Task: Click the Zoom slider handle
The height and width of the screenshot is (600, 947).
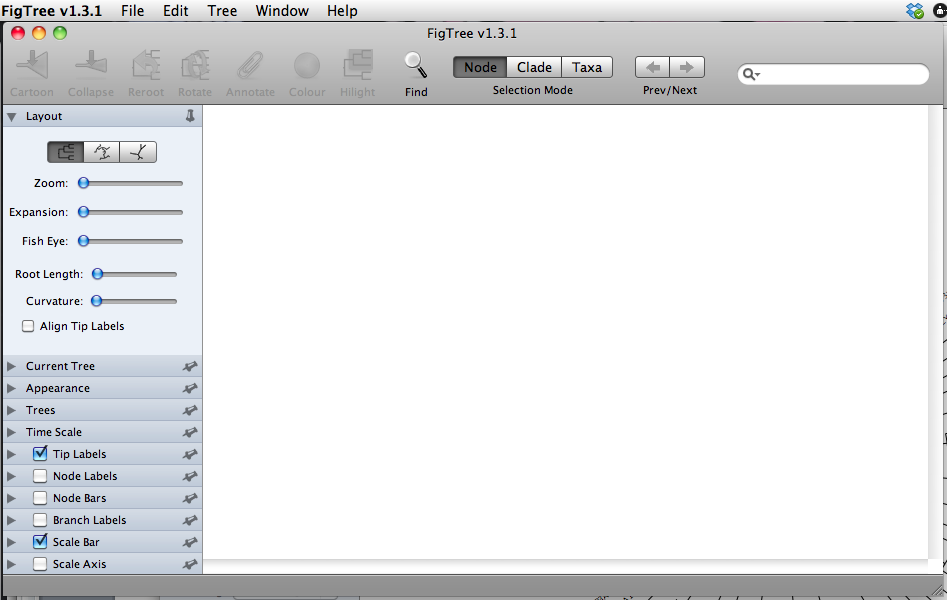Action: (x=84, y=183)
